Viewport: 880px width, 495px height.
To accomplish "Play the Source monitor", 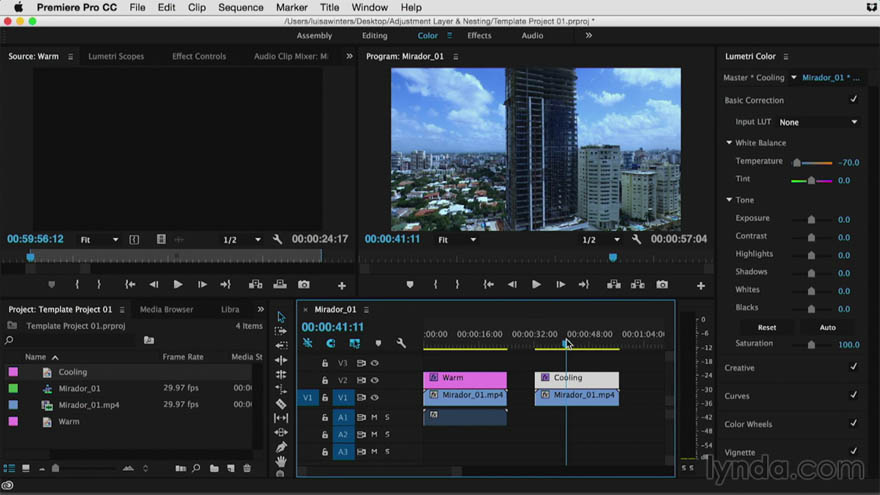I will click(x=177, y=285).
